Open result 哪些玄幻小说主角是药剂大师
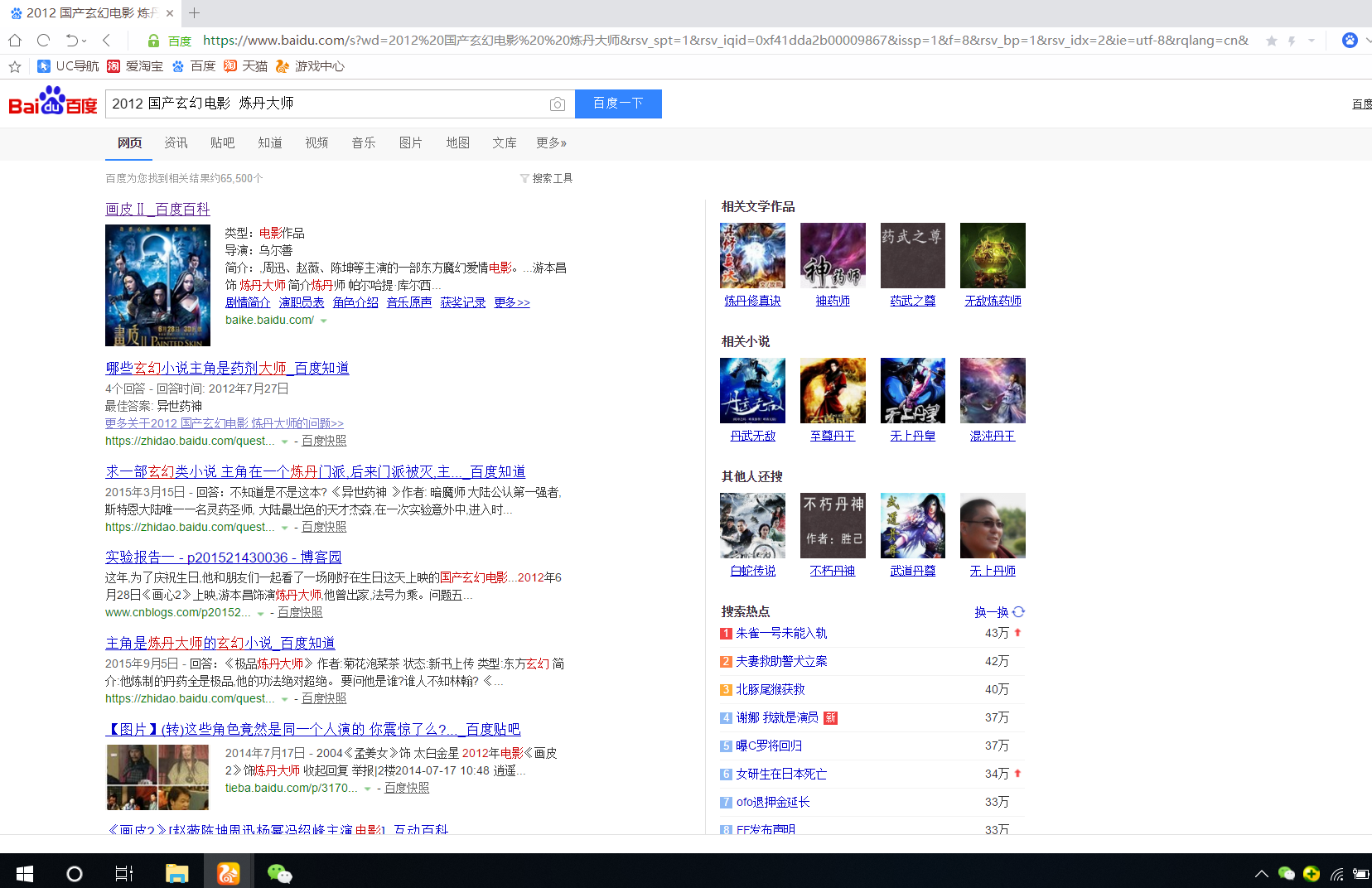Screen dimensions: 1372x888 coord(227,368)
